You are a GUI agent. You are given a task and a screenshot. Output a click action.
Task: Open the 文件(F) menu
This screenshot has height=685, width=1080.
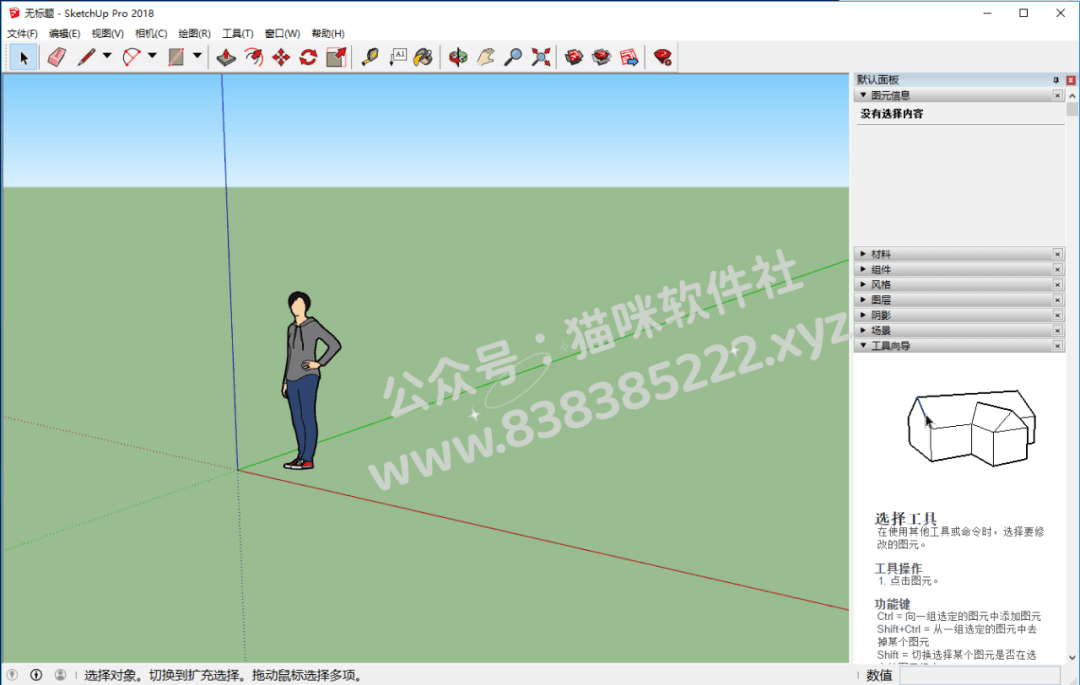(x=22, y=33)
